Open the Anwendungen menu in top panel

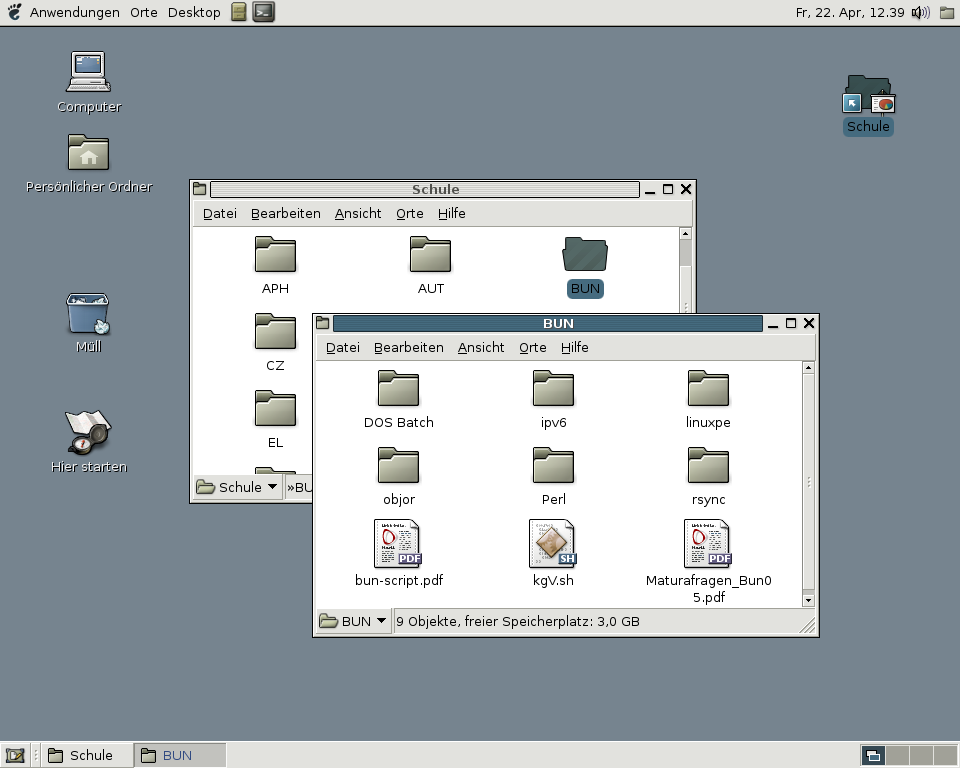(74, 13)
